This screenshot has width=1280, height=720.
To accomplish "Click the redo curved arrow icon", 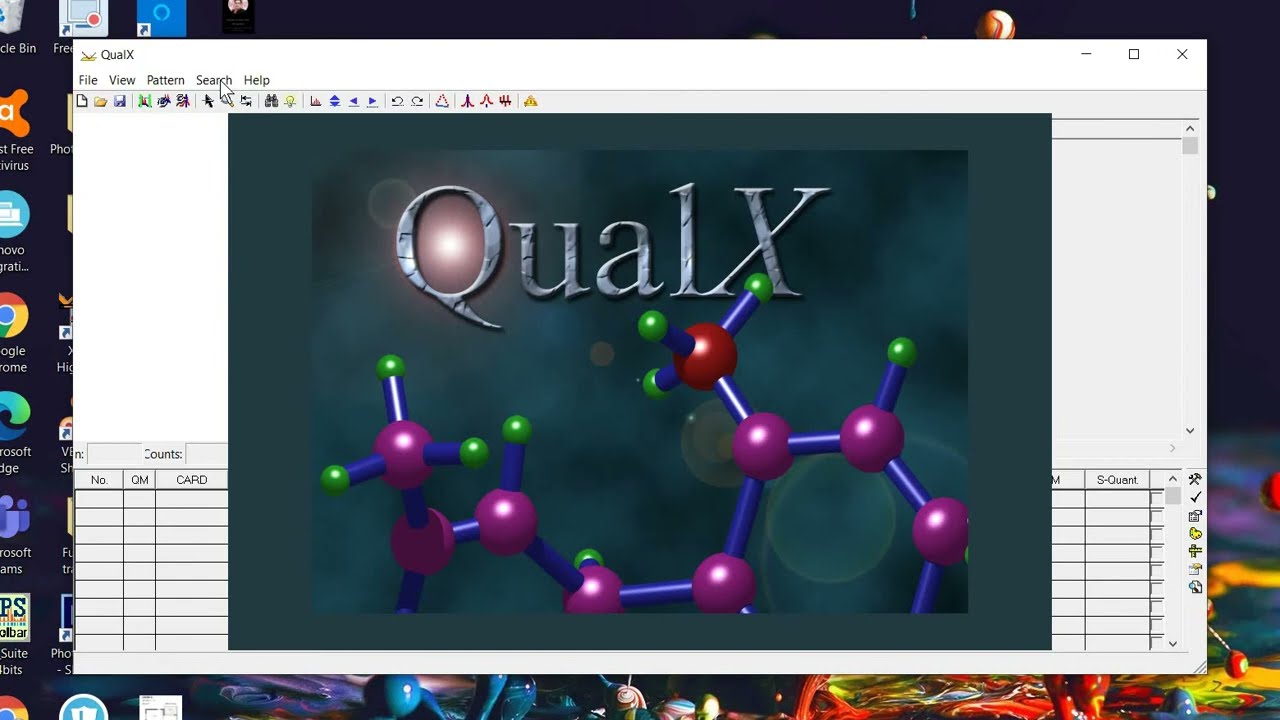I will click(417, 101).
